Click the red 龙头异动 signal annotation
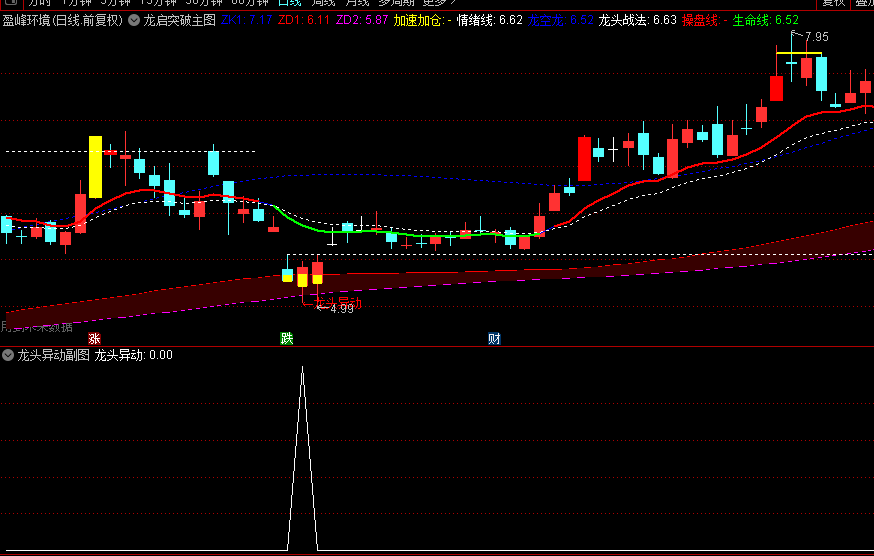The image size is (874, 556). tap(338, 303)
